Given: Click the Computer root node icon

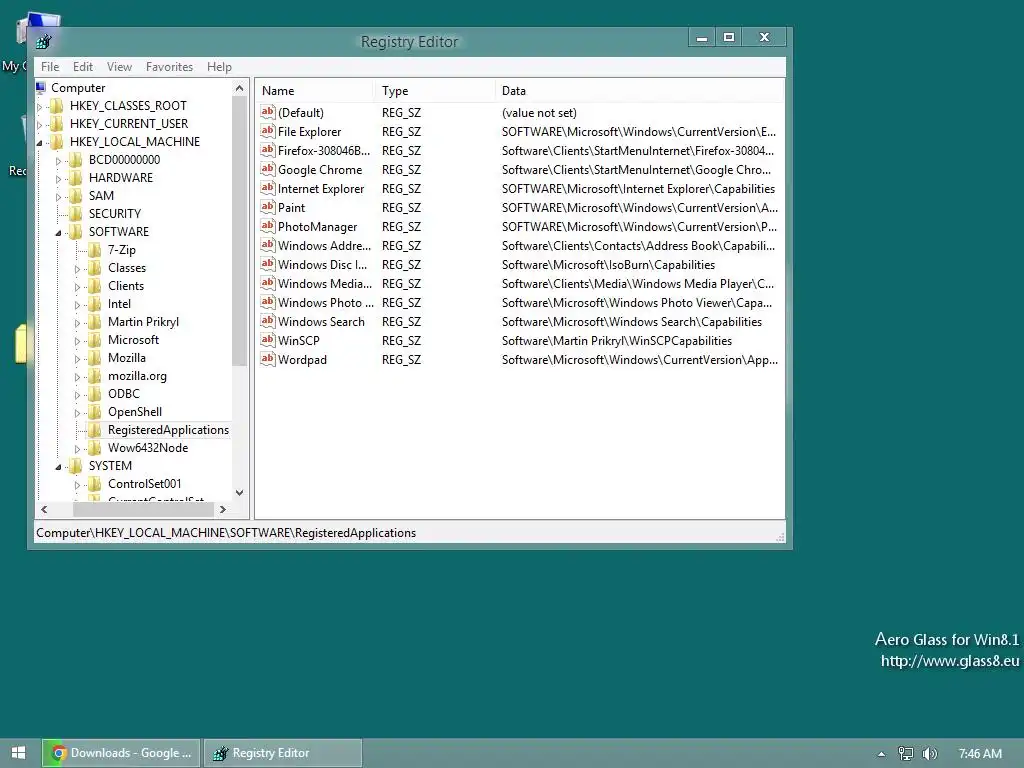Looking at the screenshot, I should [x=41, y=88].
